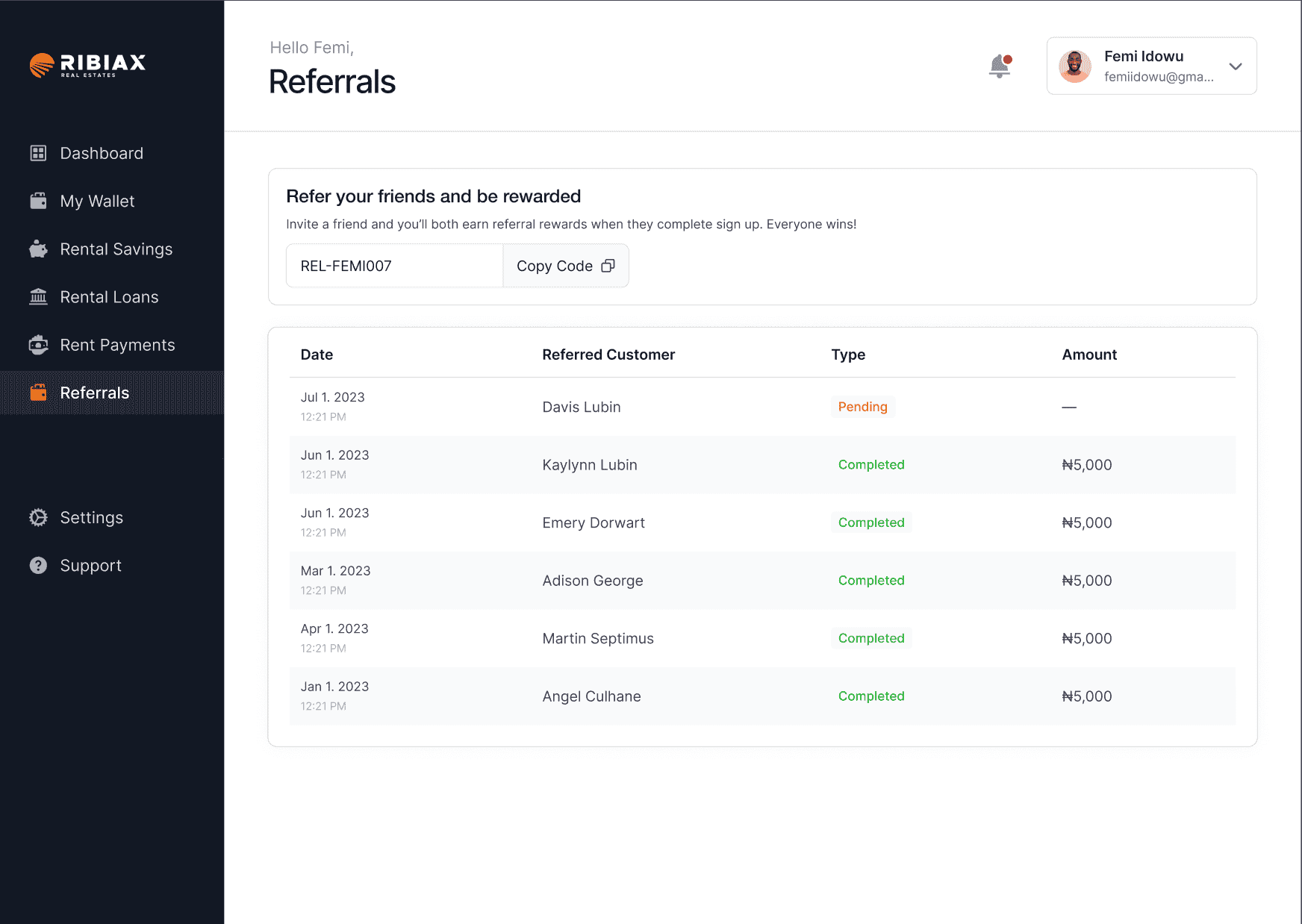This screenshot has height=924, width=1302.
Task: Click the ₦5,000 amount for Emery Dorwart
Action: click(x=1087, y=522)
